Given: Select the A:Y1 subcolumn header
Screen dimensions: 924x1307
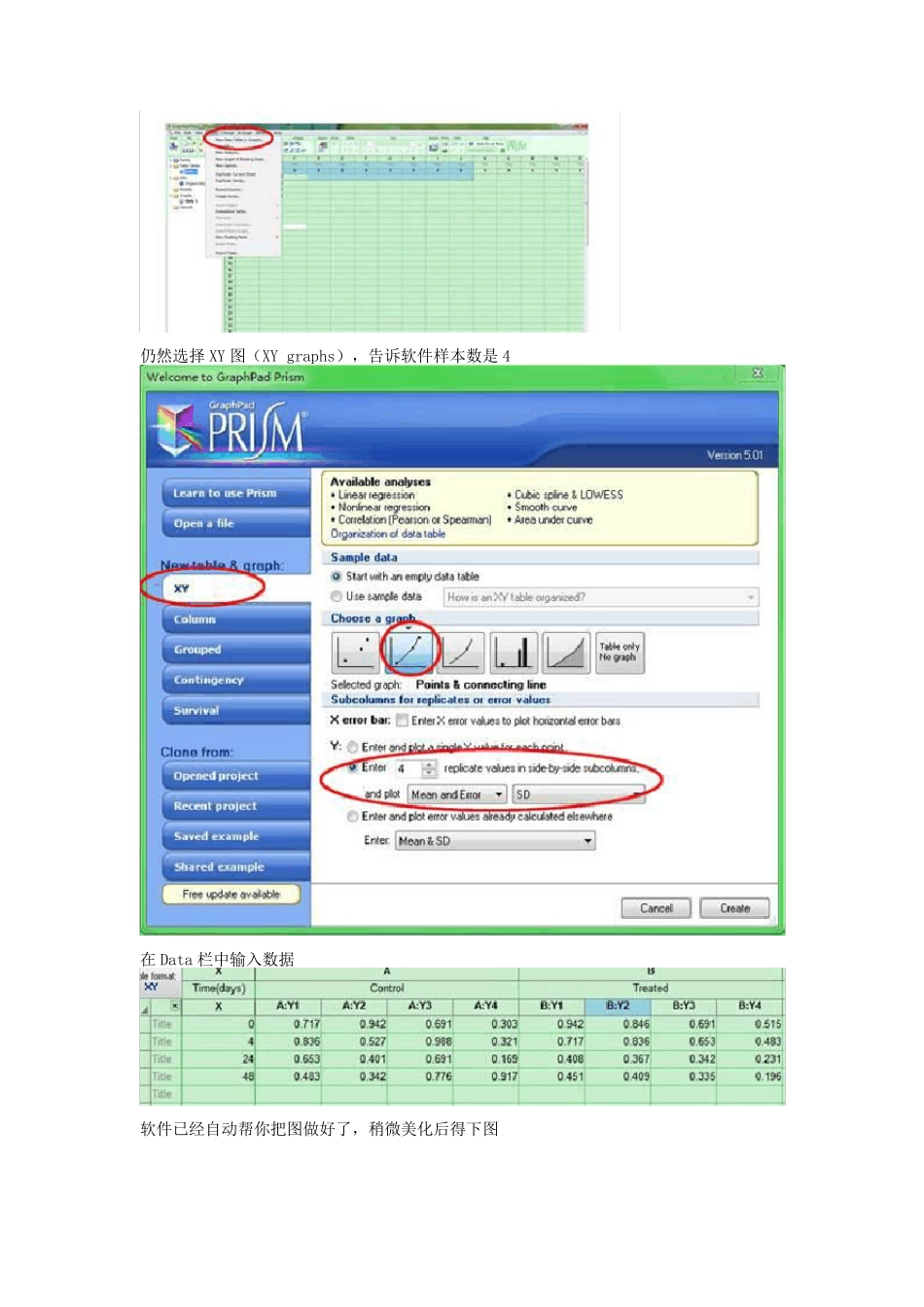Looking at the screenshot, I should click(288, 1006).
